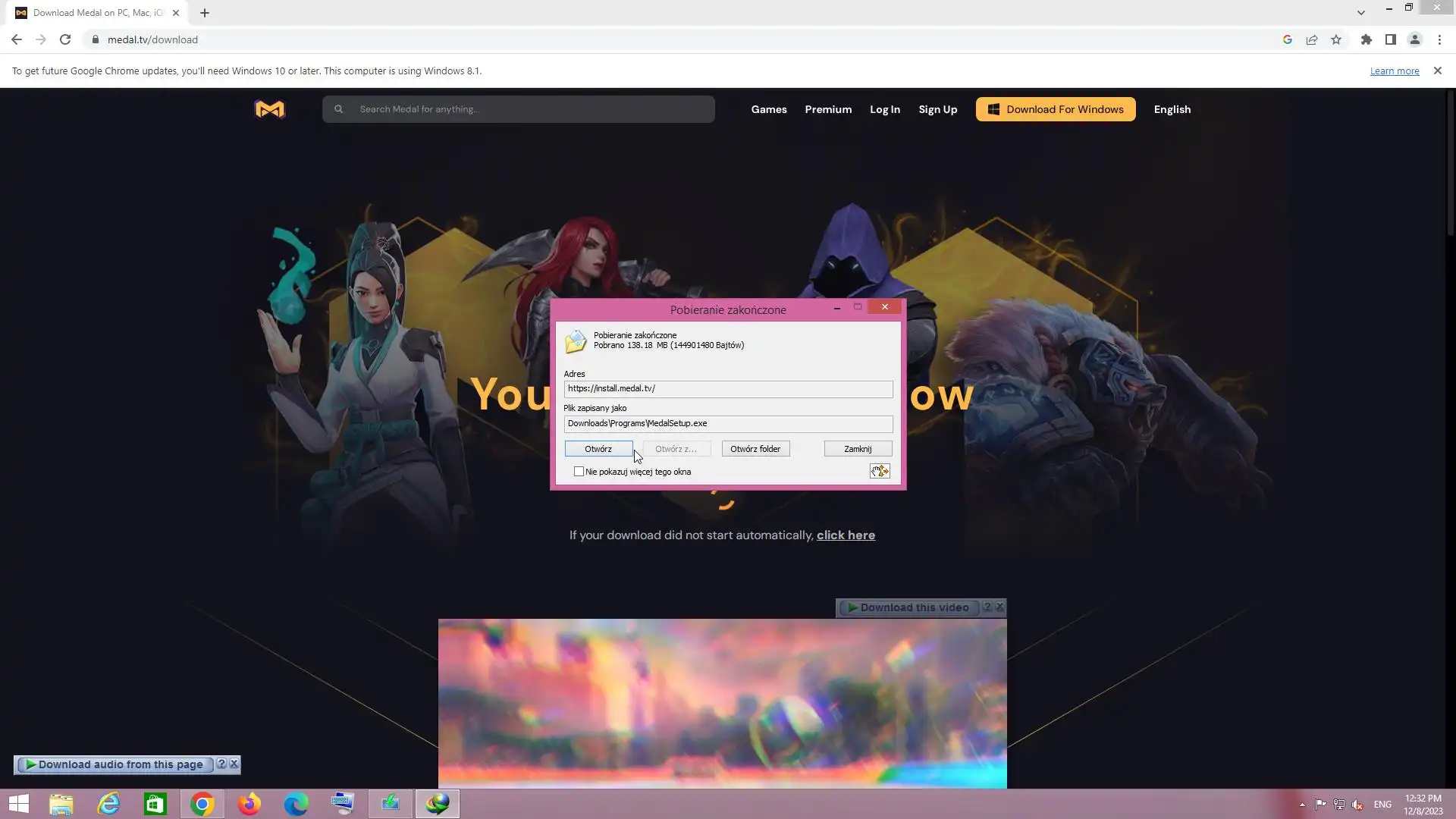Toggle the Chrome side panel icon
Viewport: 1456px width, 819px height.
click(1390, 39)
